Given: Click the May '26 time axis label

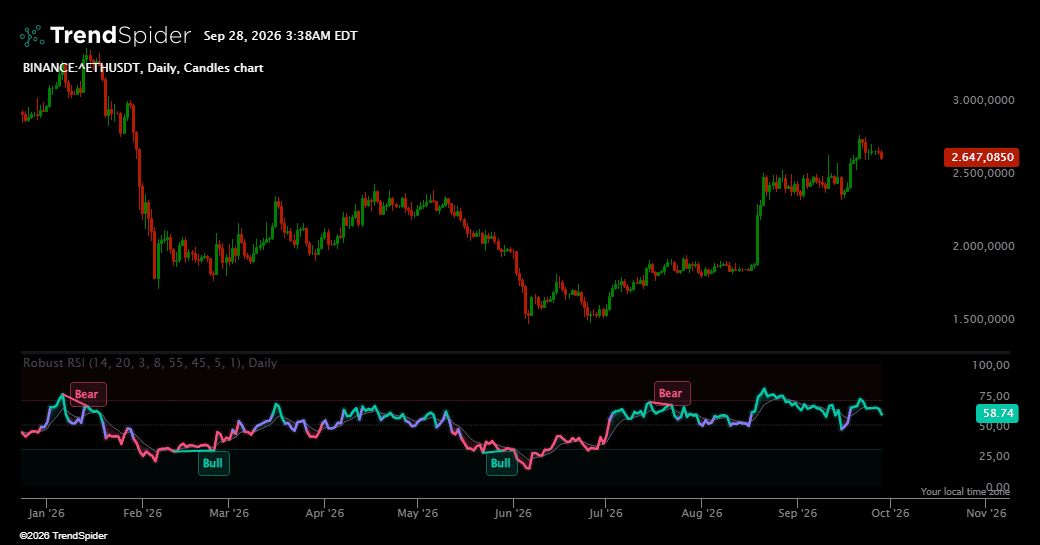Looking at the screenshot, I should click(418, 513).
